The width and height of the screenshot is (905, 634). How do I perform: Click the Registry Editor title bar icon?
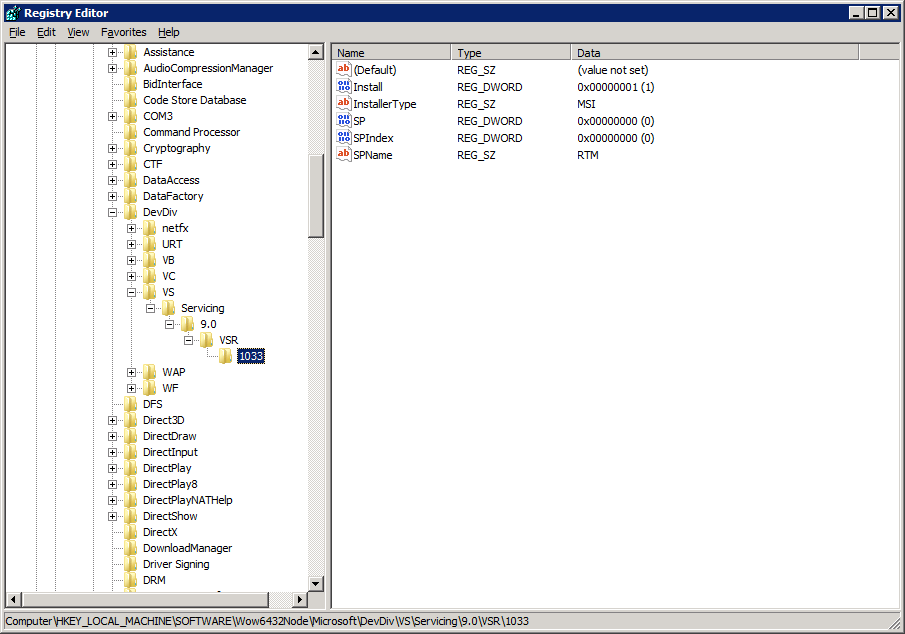[13, 13]
